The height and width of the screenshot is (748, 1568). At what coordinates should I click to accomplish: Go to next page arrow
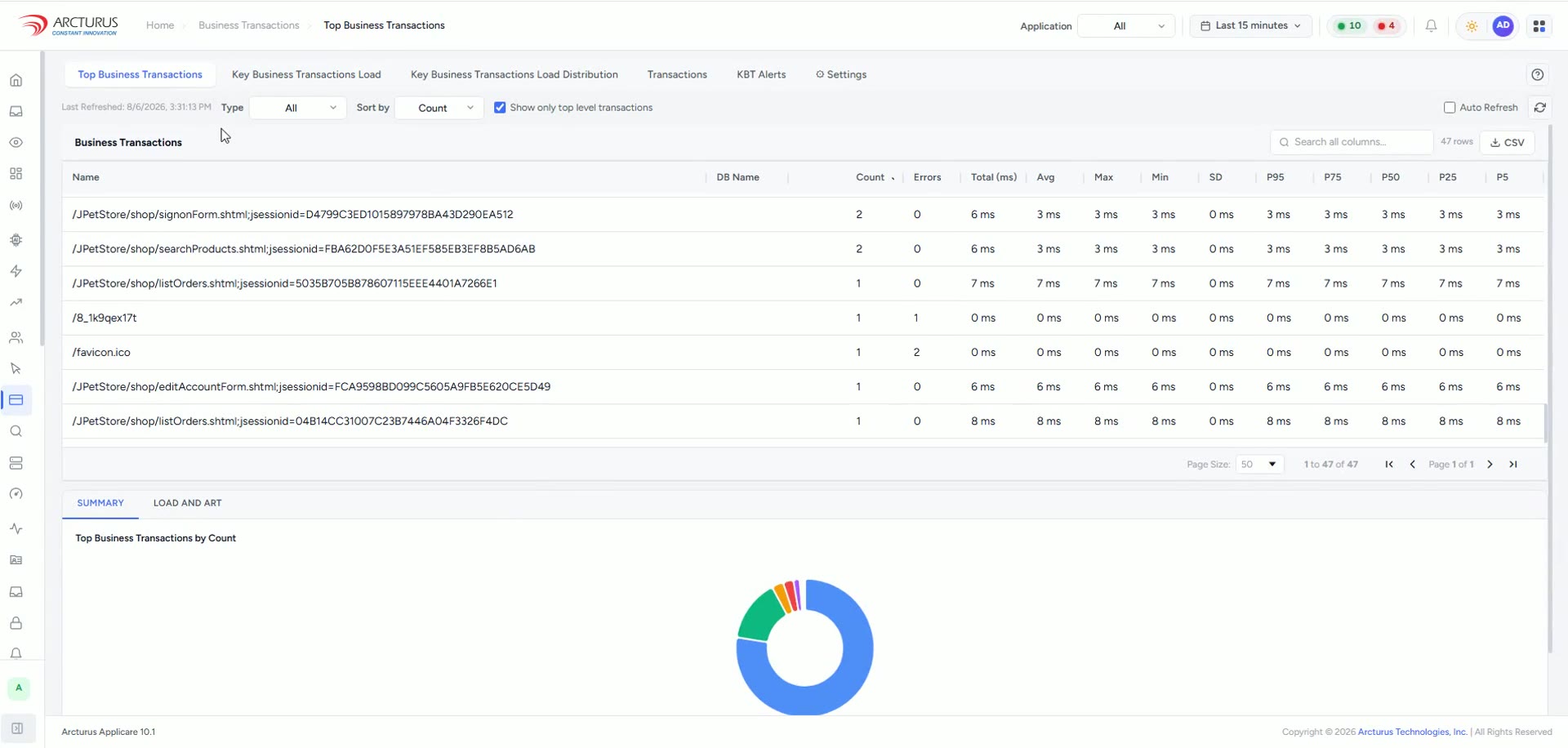(1490, 465)
